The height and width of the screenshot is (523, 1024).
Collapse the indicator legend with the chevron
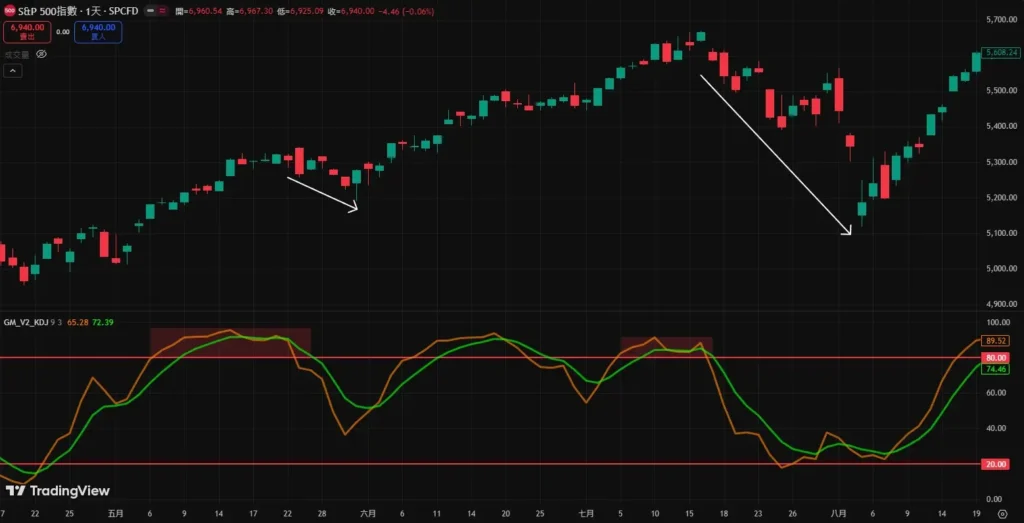pyautogui.click(x=13, y=71)
